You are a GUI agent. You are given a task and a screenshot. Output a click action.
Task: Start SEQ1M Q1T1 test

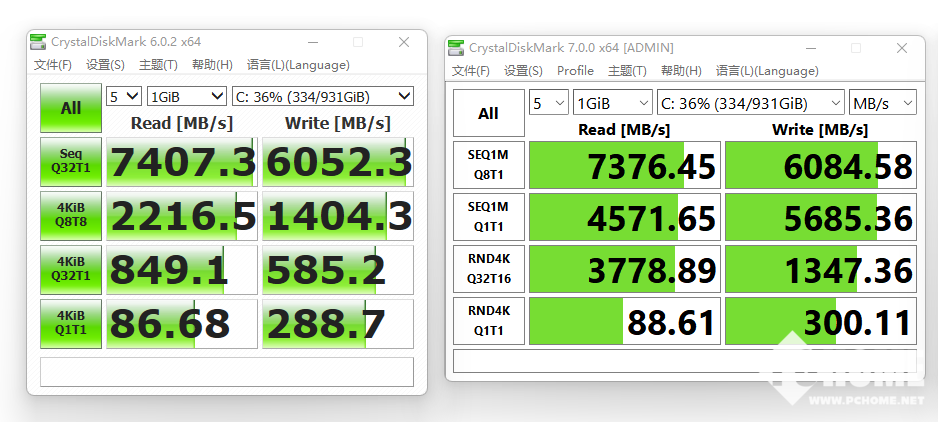point(488,217)
